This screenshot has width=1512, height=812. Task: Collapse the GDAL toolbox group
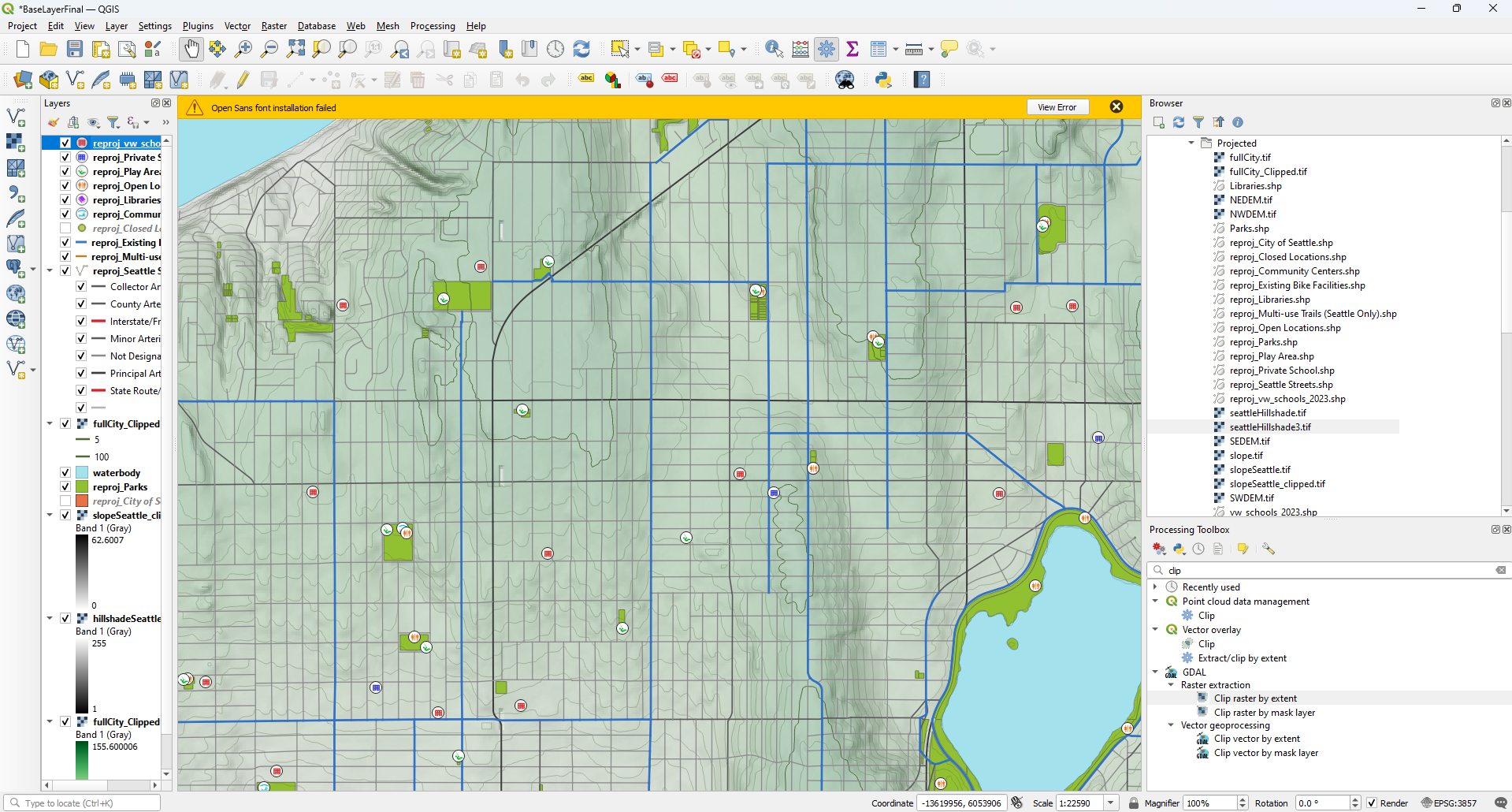click(x=1155, y=672)
